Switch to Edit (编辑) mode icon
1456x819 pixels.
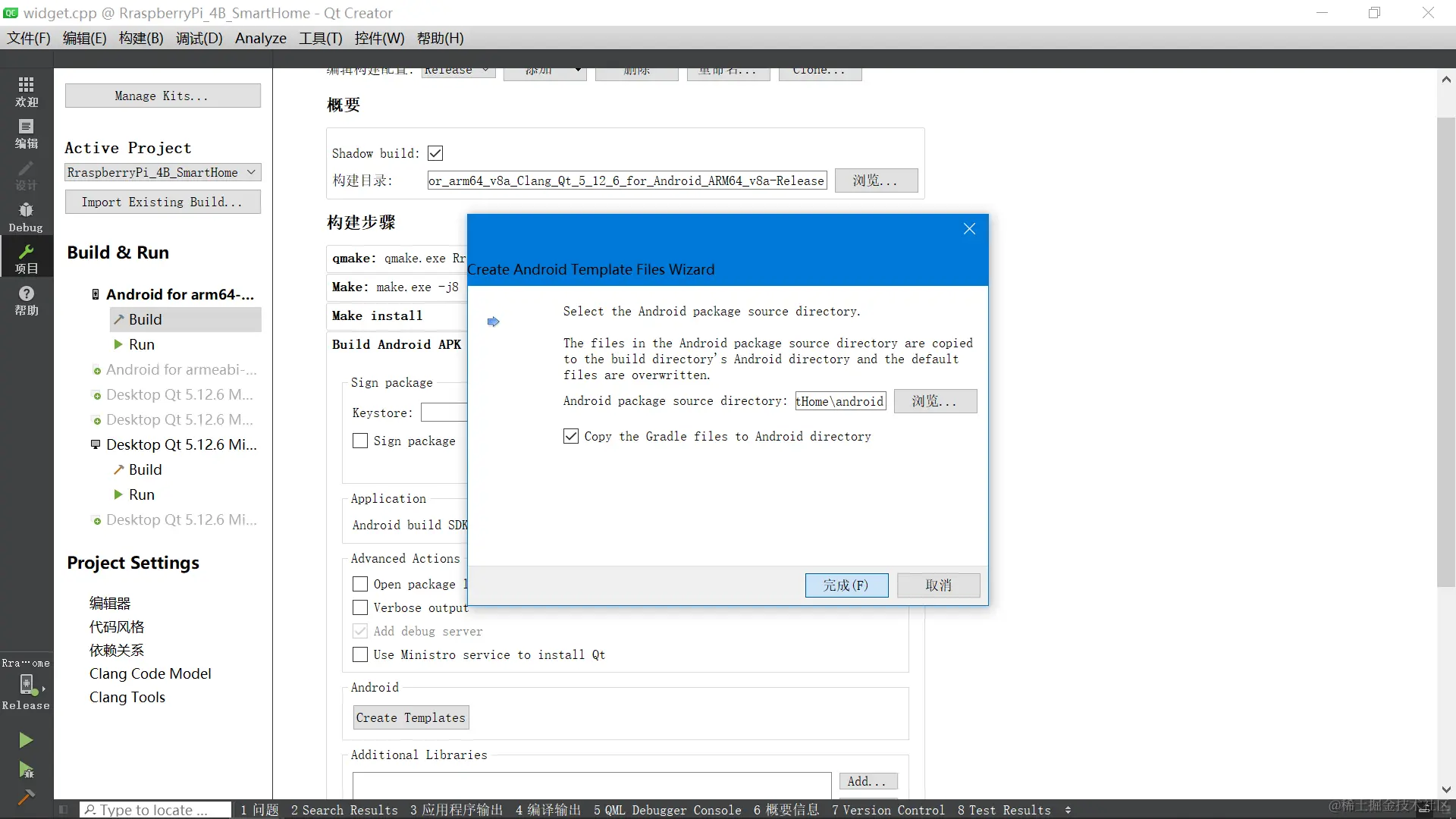pyautogui.click(x=26, y=133)
